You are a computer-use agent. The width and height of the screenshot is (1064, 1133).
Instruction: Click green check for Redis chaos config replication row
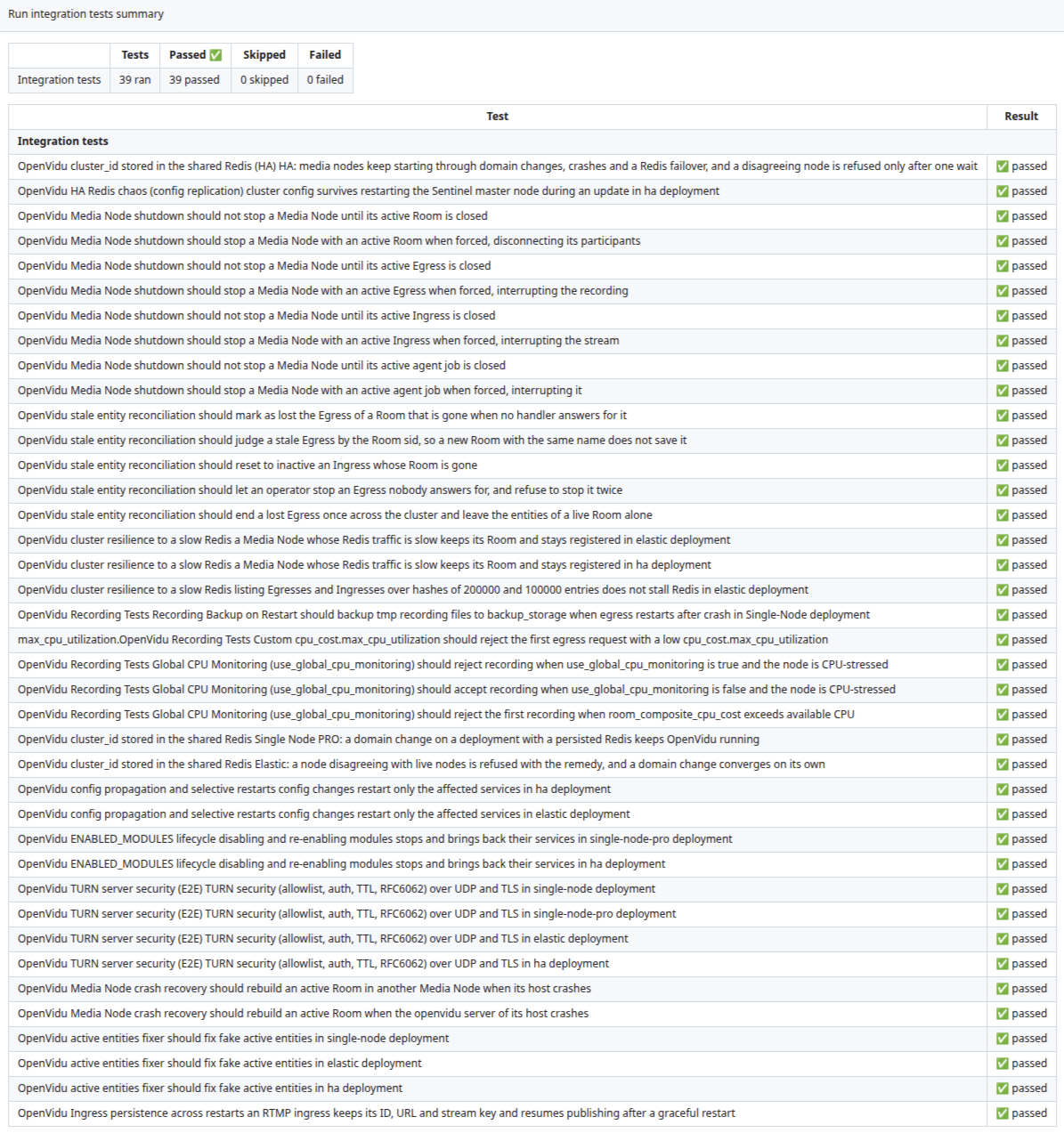[1003, 191]
